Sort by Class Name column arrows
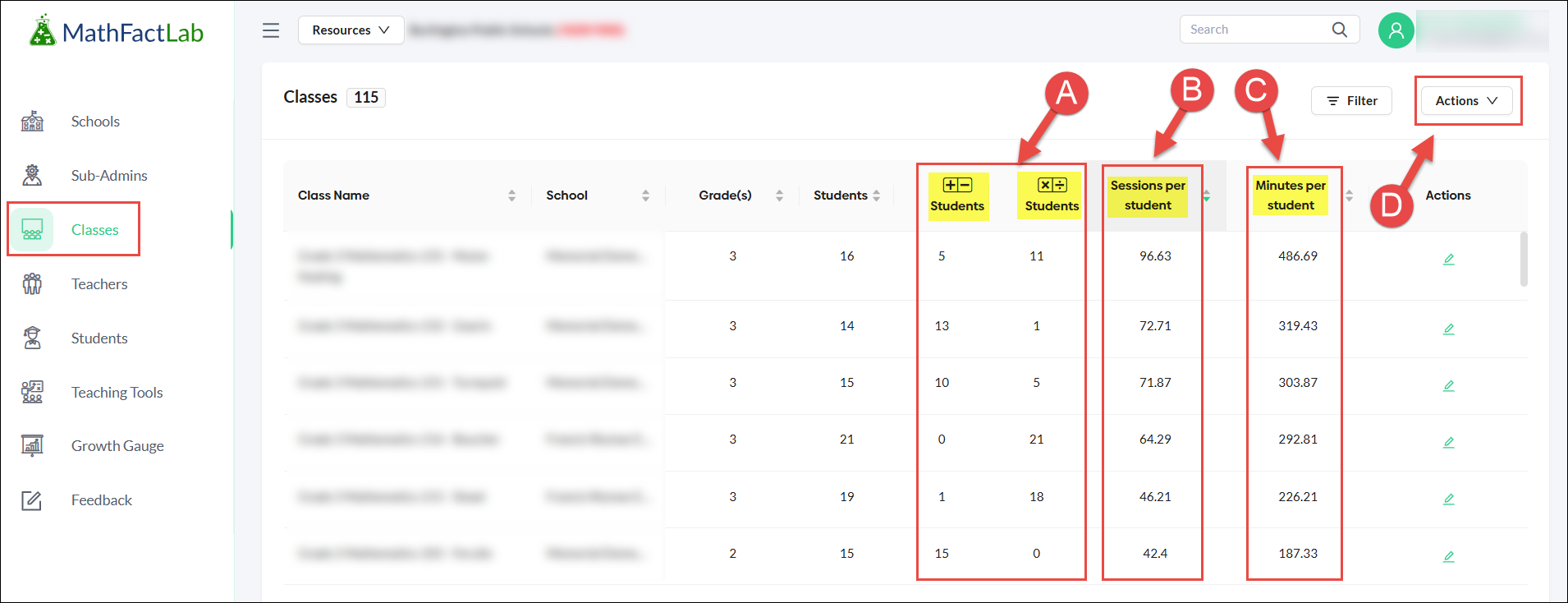Viewport: 1568px width, 603px height. point(511,196)
